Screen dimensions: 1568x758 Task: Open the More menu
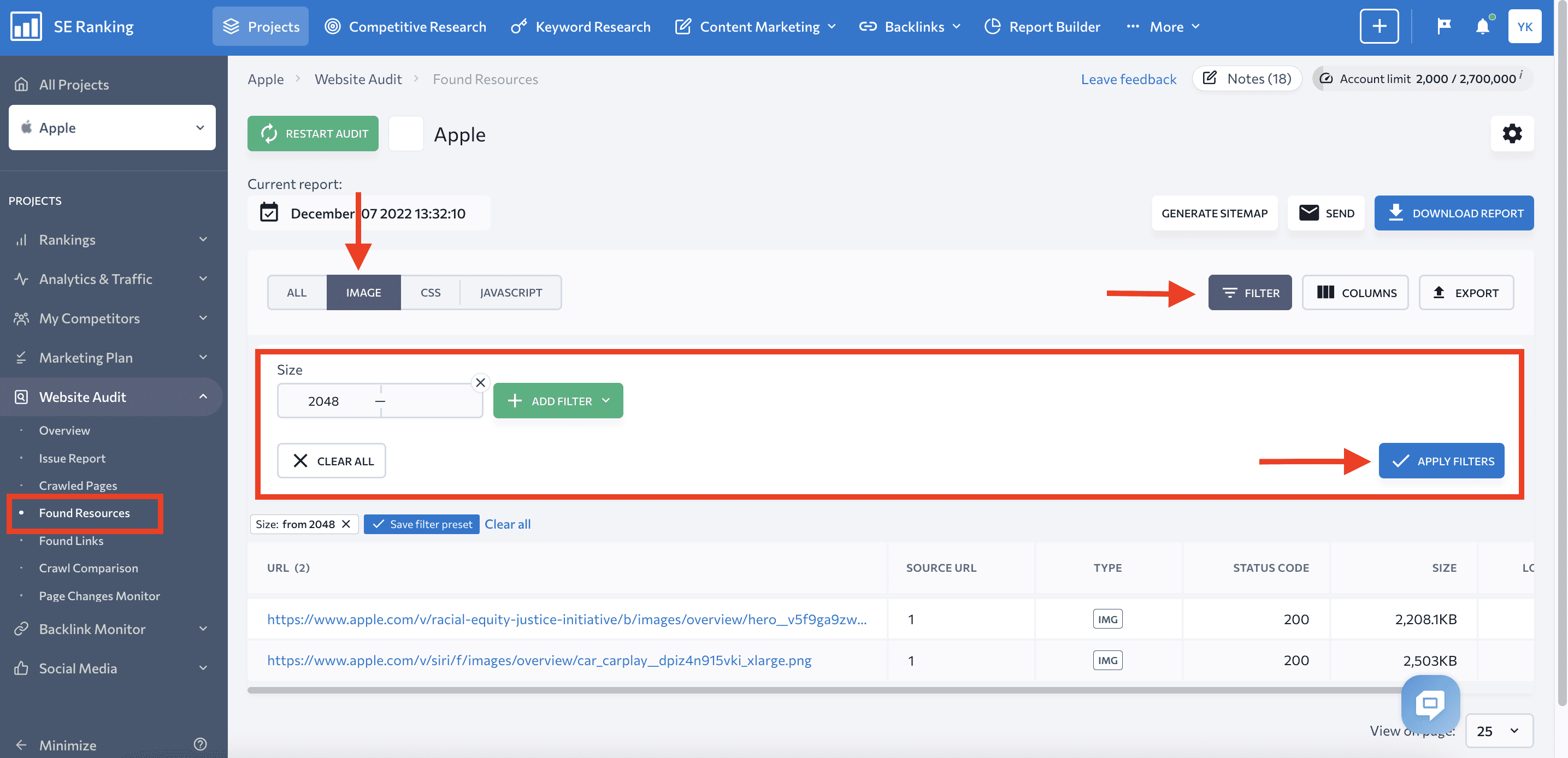coord(1163,26)
